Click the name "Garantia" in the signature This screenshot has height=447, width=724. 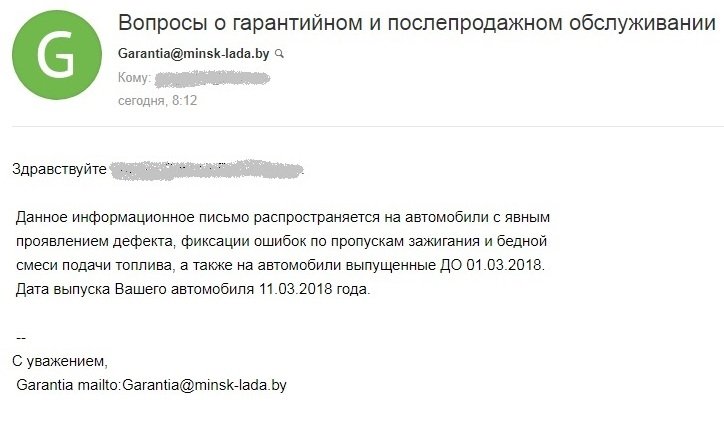coord(45,384)
